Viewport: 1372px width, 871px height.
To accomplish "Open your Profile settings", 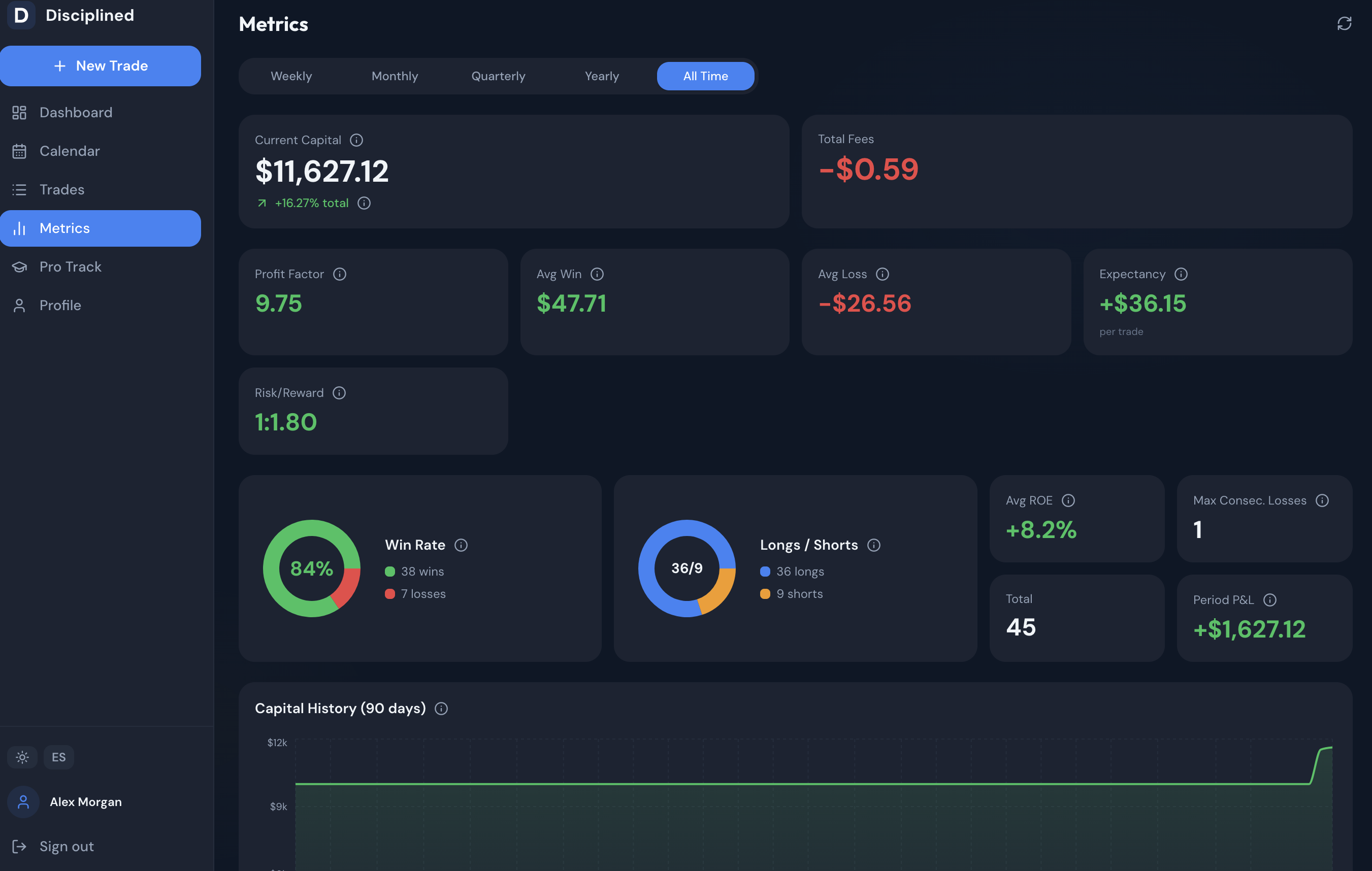I will click(x=60, y=305).
